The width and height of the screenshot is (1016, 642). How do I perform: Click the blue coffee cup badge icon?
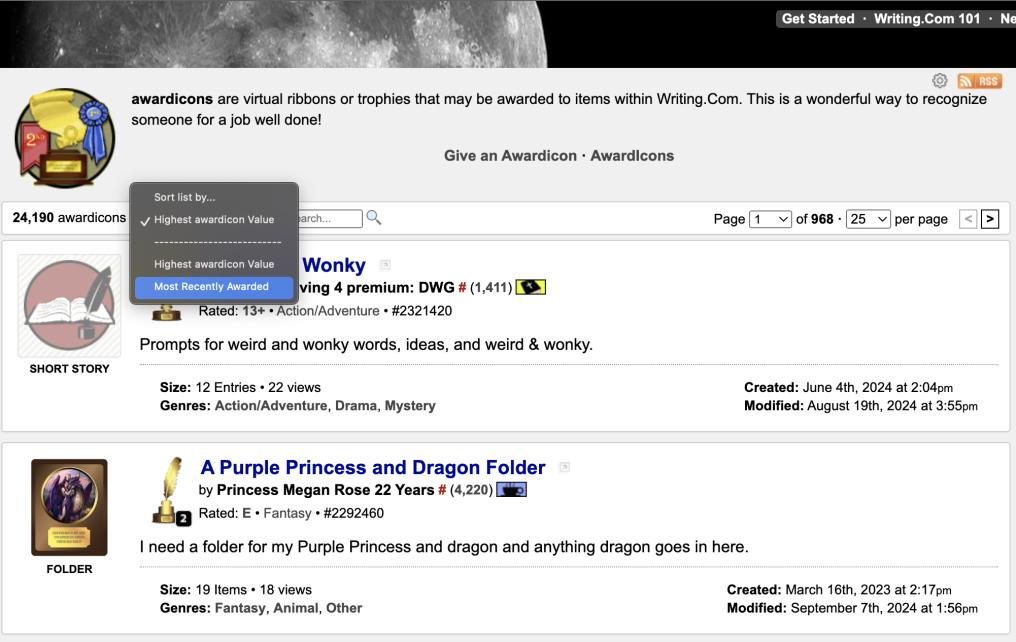pyautogui.click(x=511, y=490)
